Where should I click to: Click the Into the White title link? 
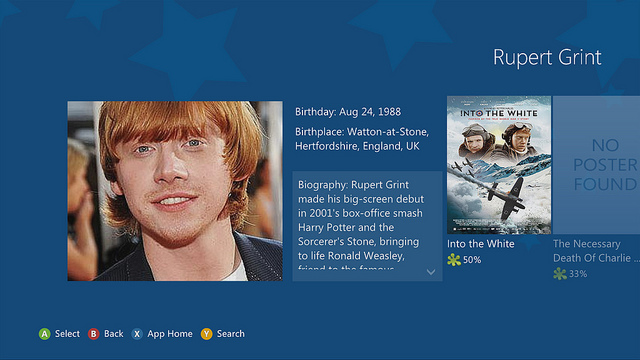tap(480, 244)
